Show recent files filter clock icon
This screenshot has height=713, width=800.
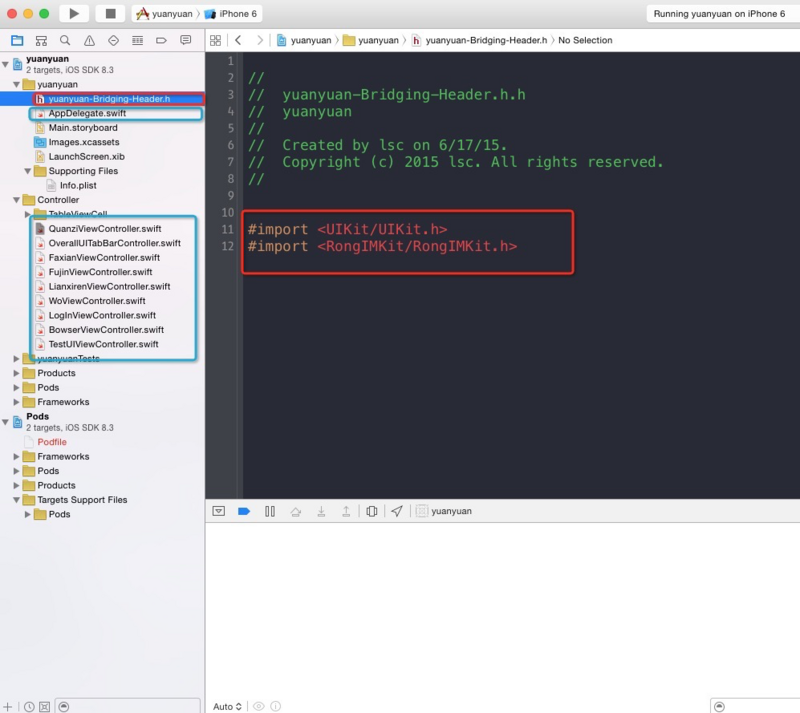29,707
